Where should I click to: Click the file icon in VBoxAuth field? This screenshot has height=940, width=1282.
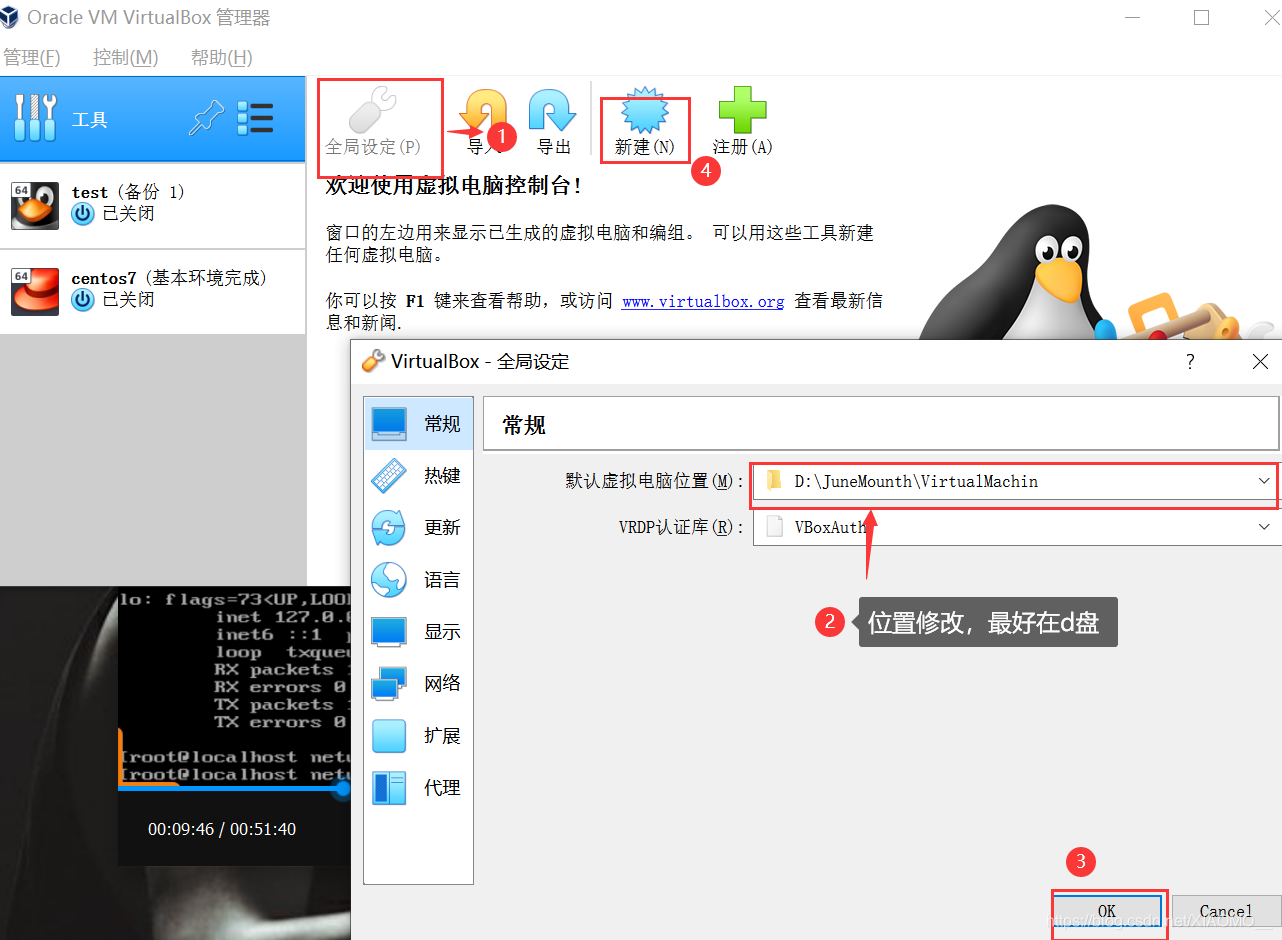[773, 527]
